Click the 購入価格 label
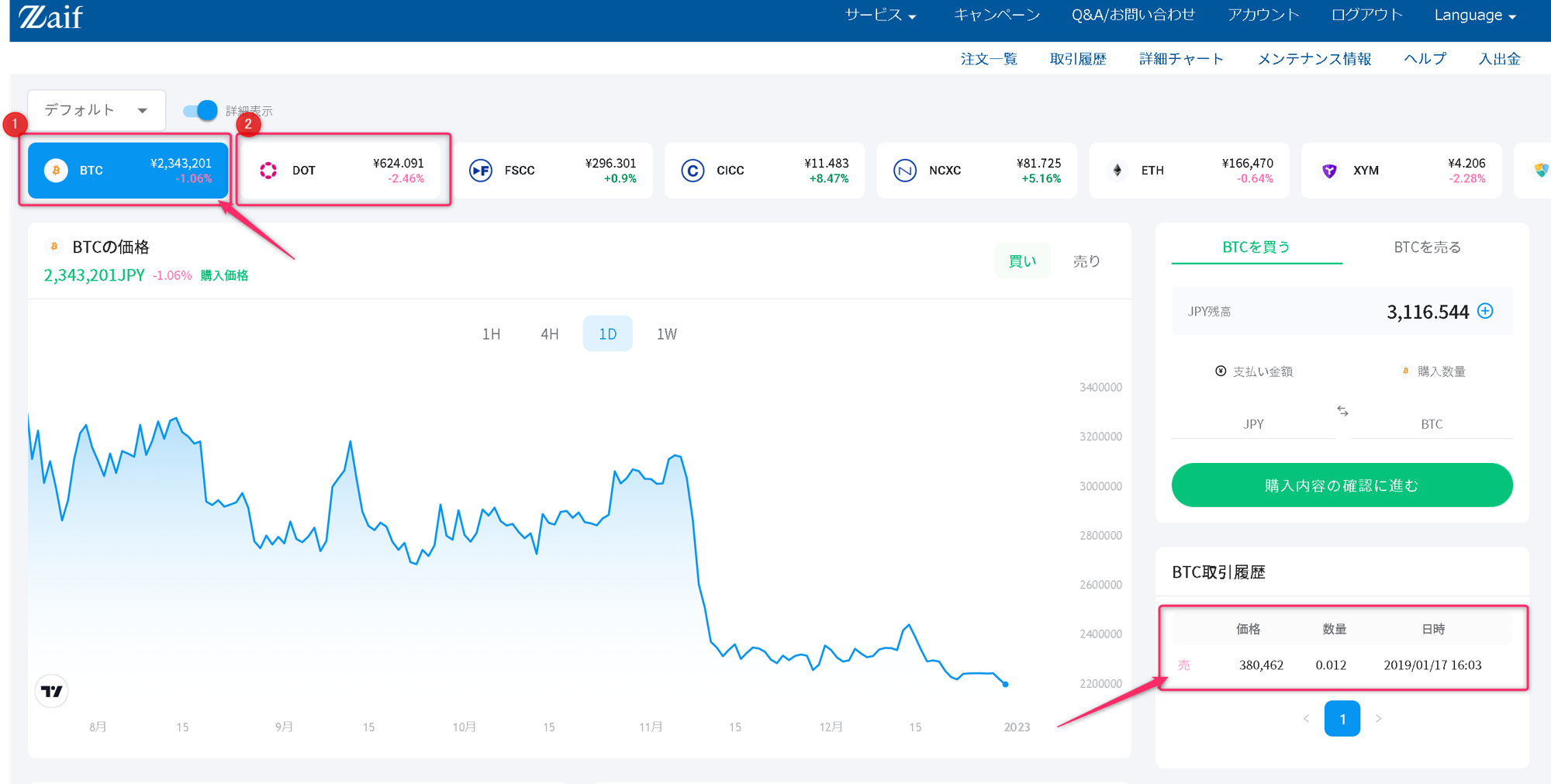This screenshot has width=1551, height=784. point(224,275)
